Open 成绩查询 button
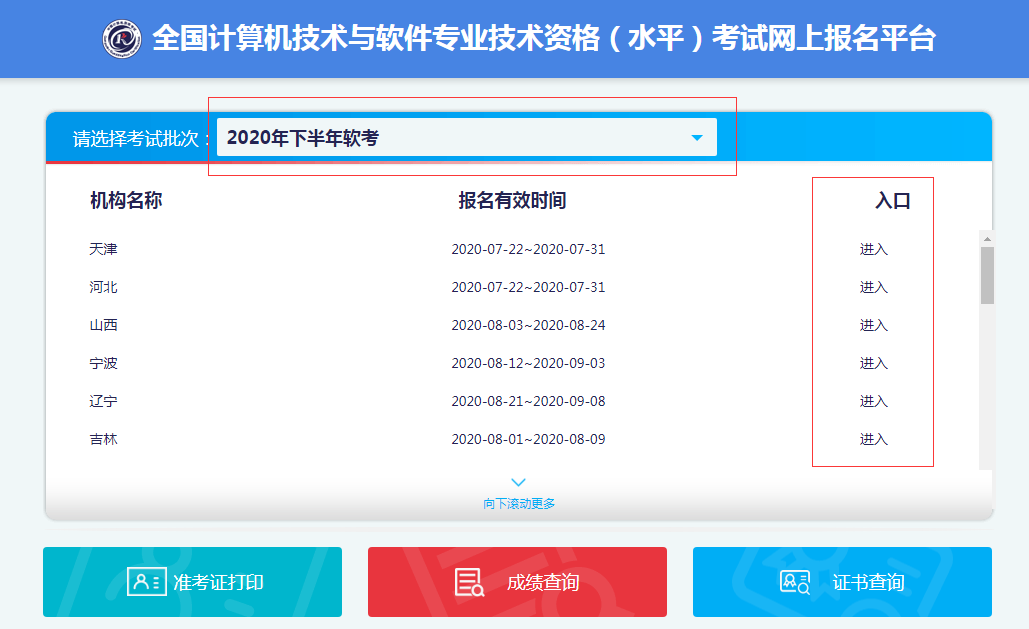 [517, 582]
